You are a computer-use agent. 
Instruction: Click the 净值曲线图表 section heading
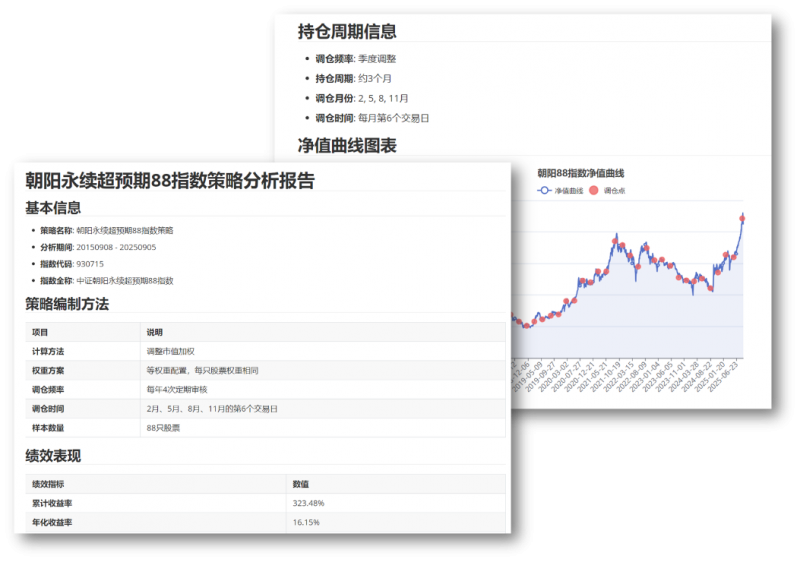tap(347, 146)
